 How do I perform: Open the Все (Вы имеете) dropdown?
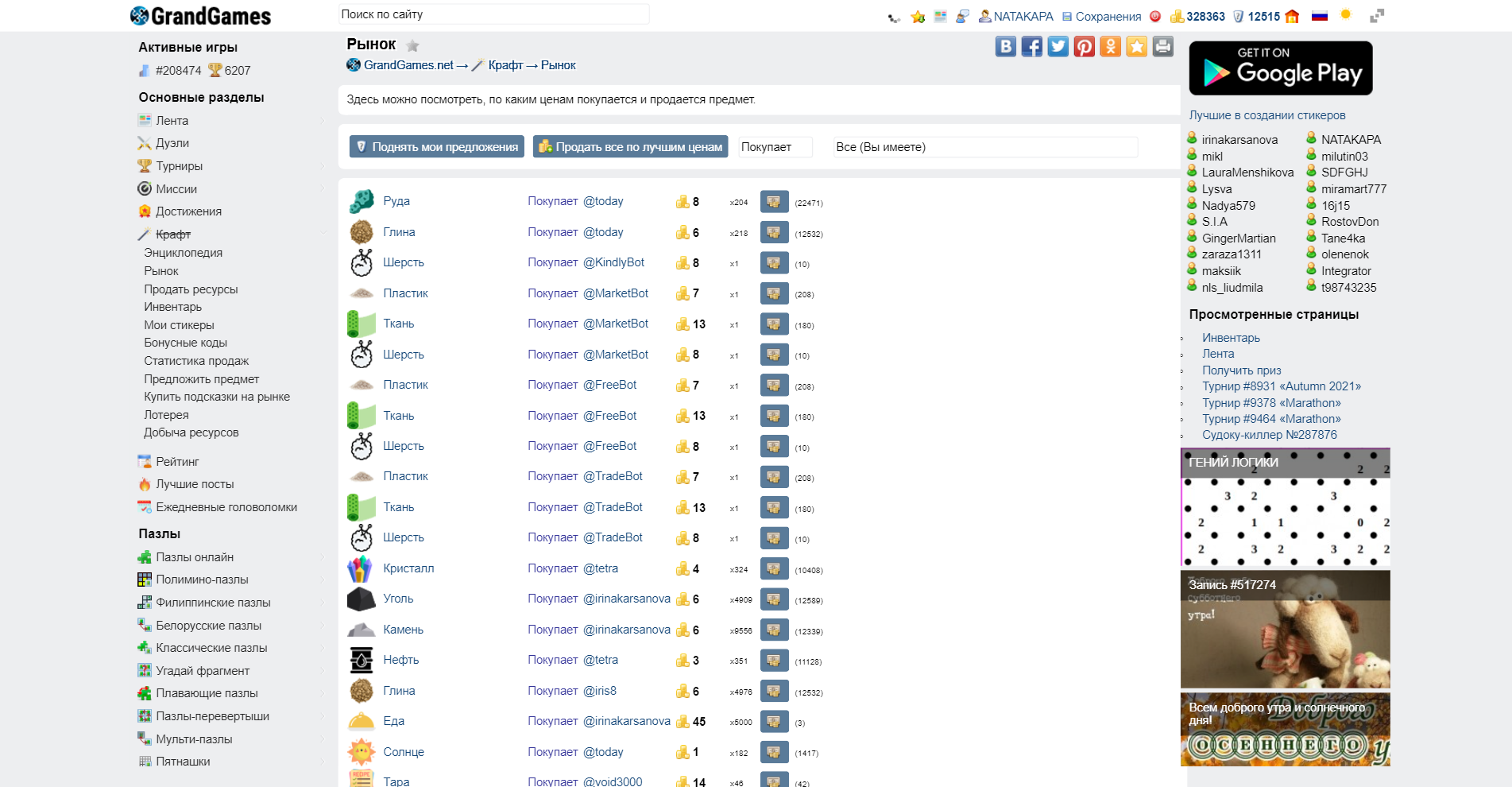[985, 147]
